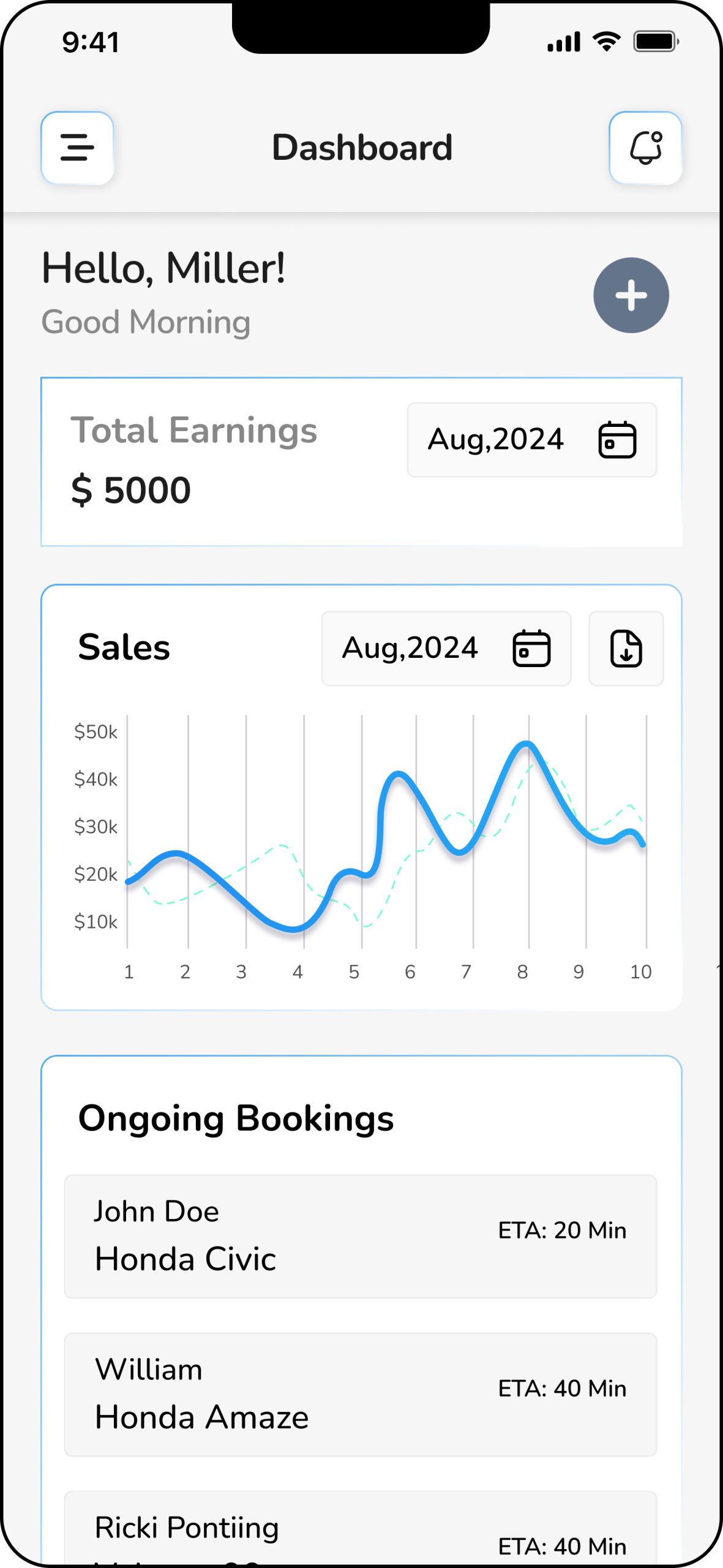Tap the battery status icon

[656, 42]
